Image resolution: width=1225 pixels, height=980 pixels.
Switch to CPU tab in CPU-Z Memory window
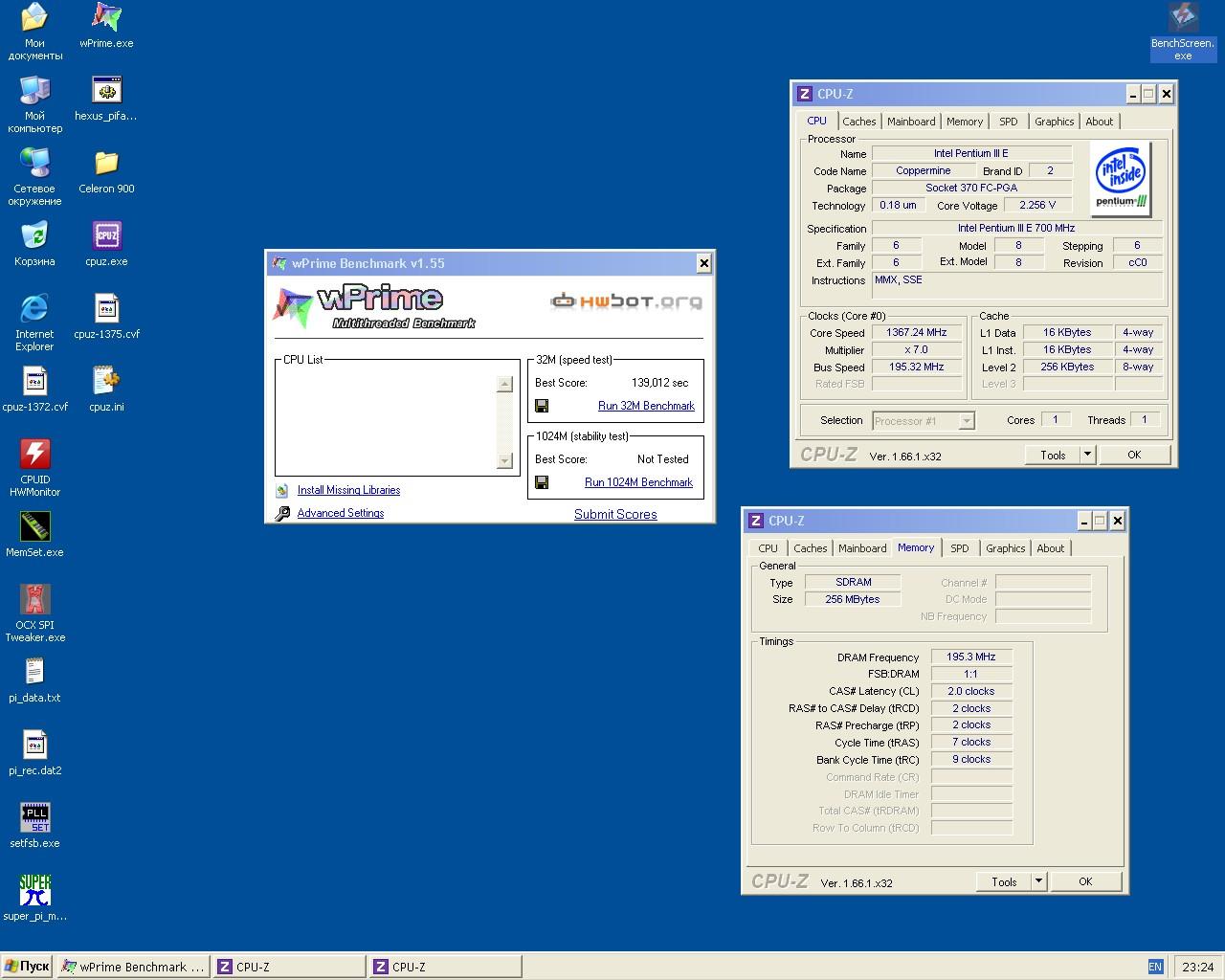[x=768, y=548]
